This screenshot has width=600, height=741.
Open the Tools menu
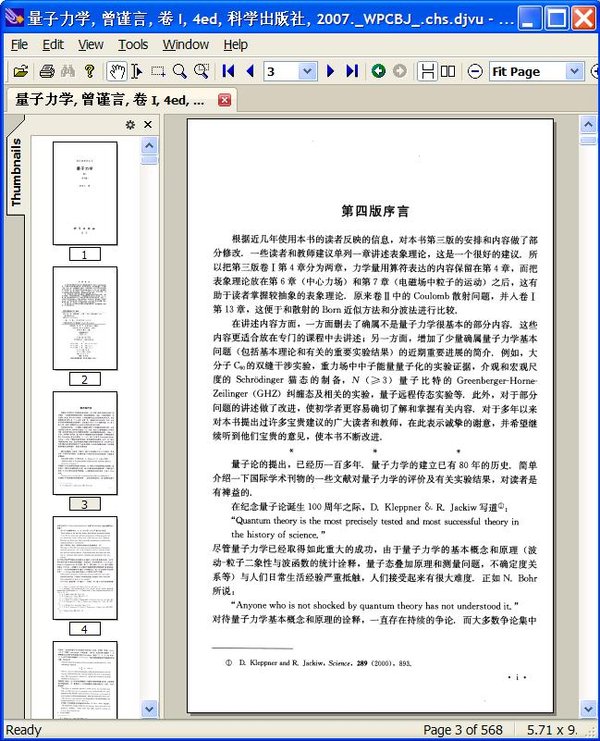pyautogui.click(x=133, y=44)
